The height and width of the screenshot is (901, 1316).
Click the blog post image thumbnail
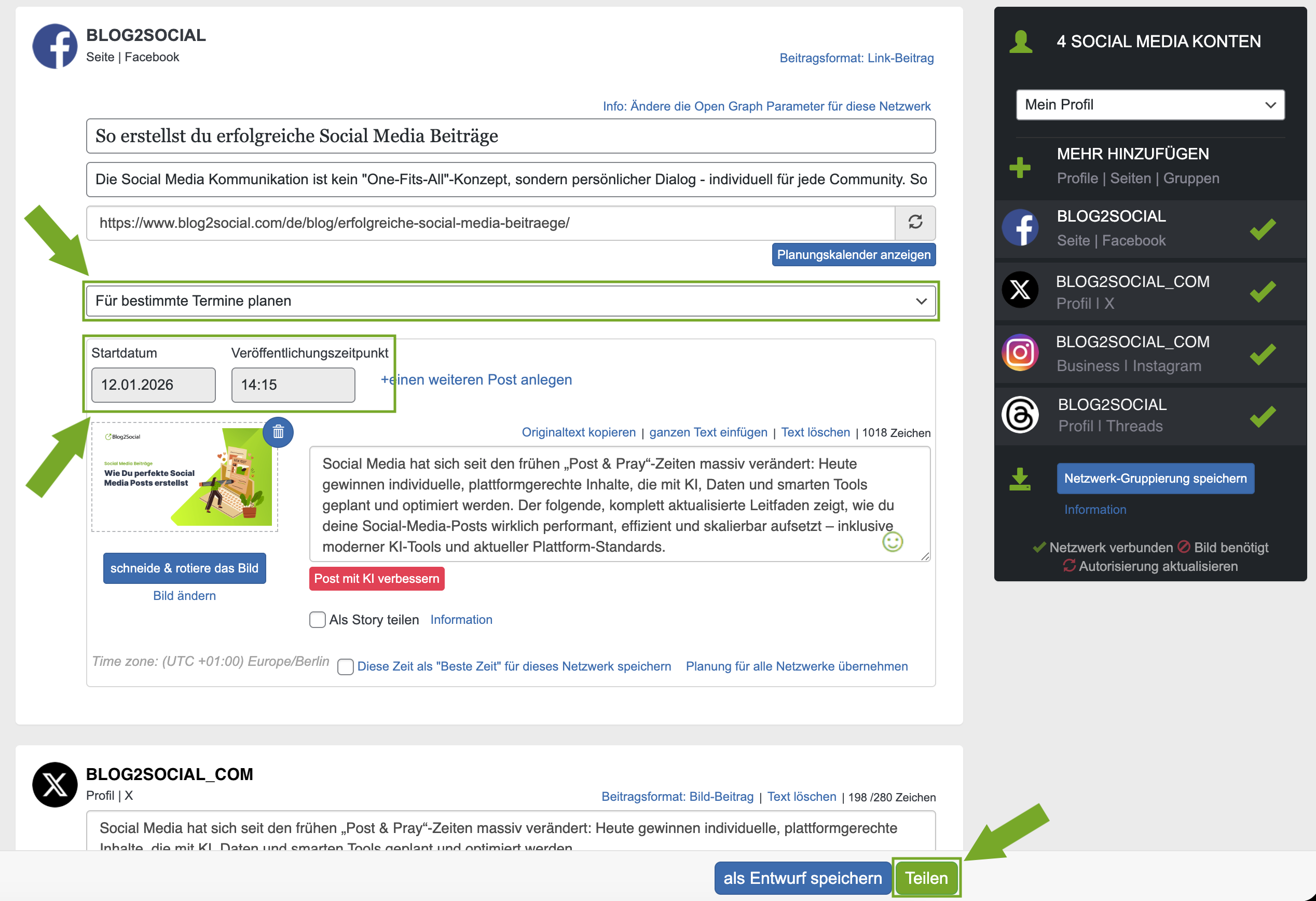tap(185, 477)
